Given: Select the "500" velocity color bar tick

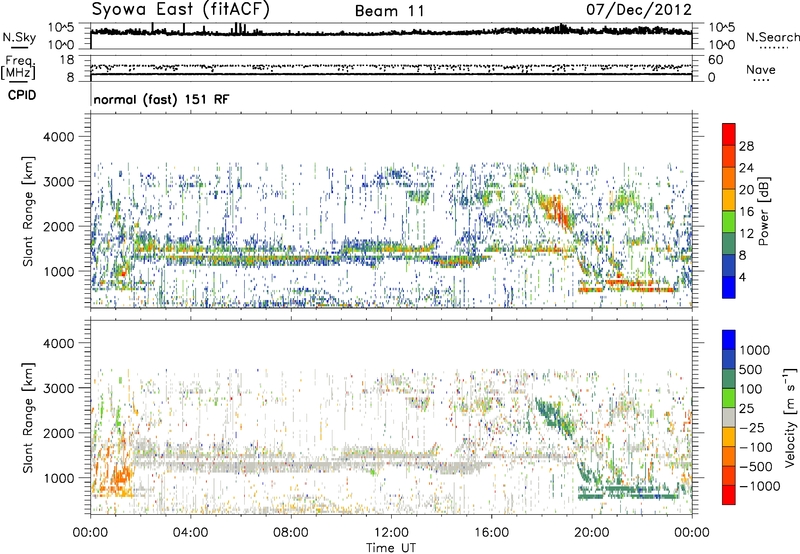Looking at the screenshot, I should point(751,370).
